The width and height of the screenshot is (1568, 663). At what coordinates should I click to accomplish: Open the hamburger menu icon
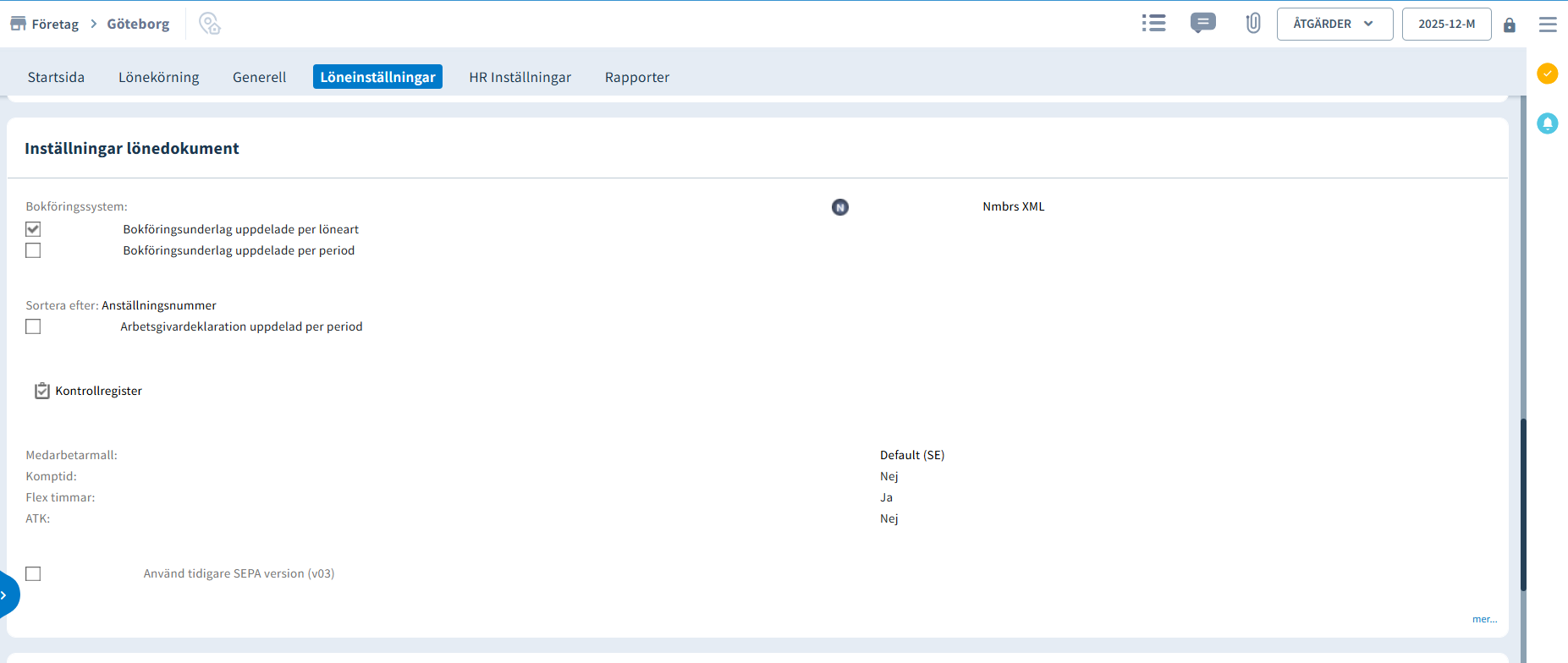click(x=1548, y=25)
